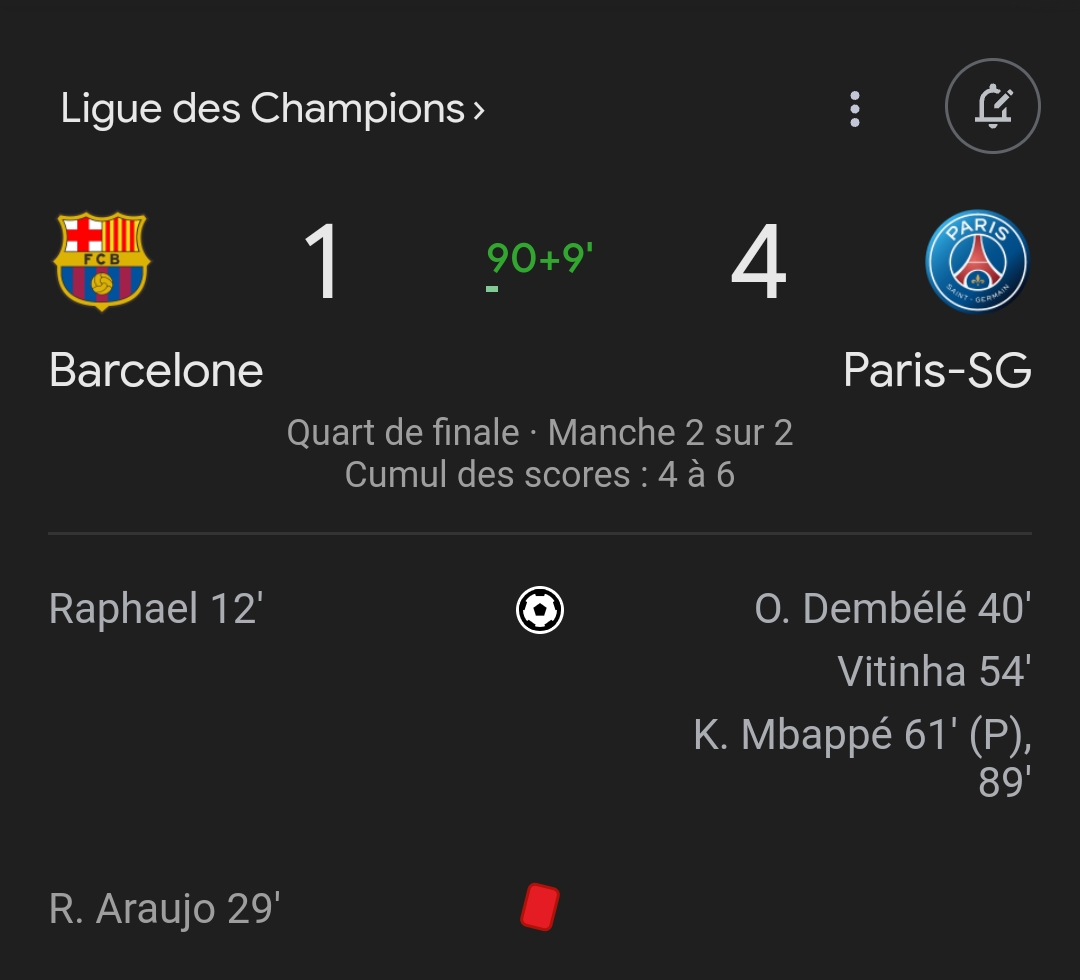The height and width of the screenshot is (980, 1080).
Task: Toggle match notification bell
Action: pos(992,107)
